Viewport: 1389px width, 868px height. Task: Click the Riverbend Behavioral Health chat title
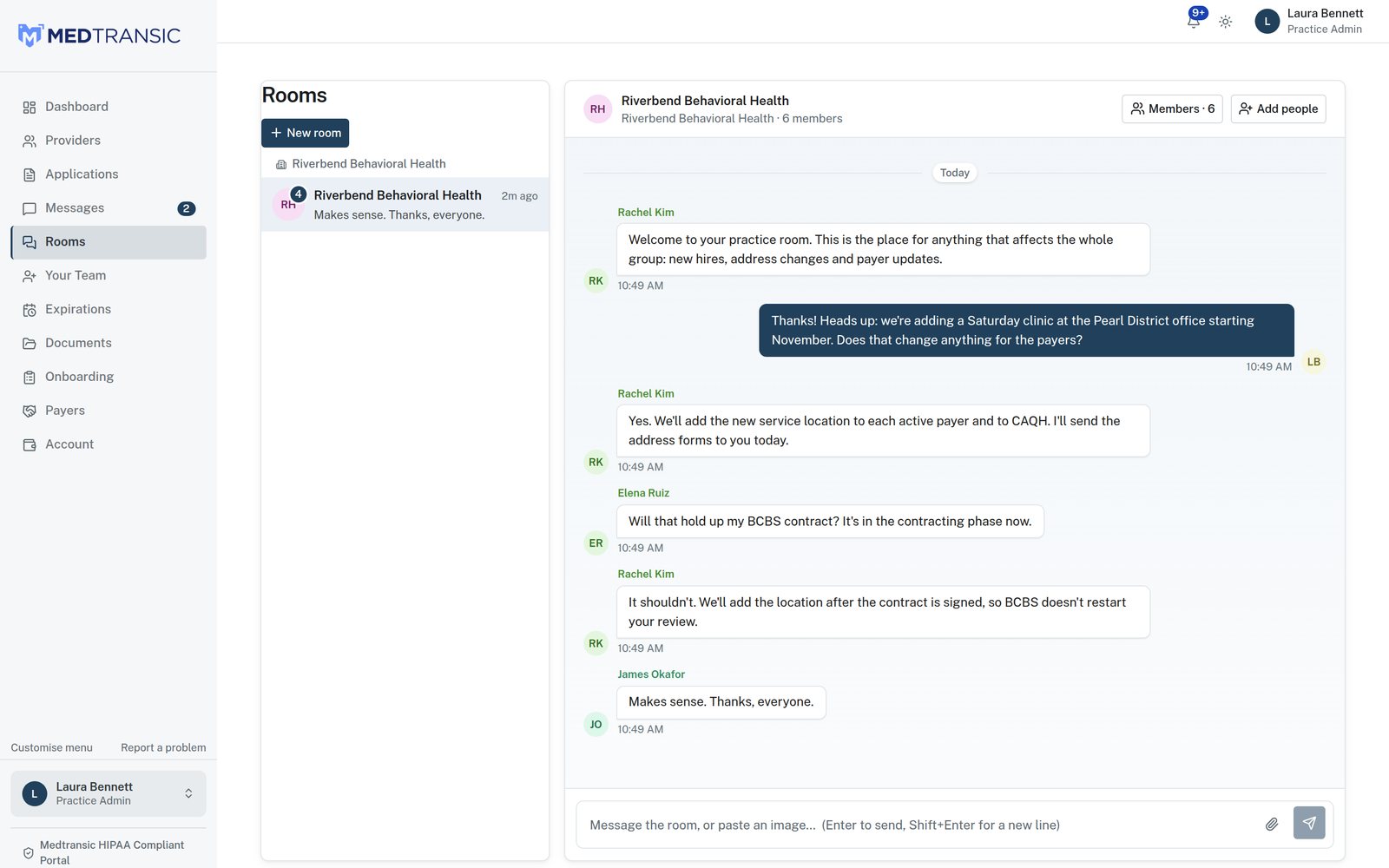[705, 101]
